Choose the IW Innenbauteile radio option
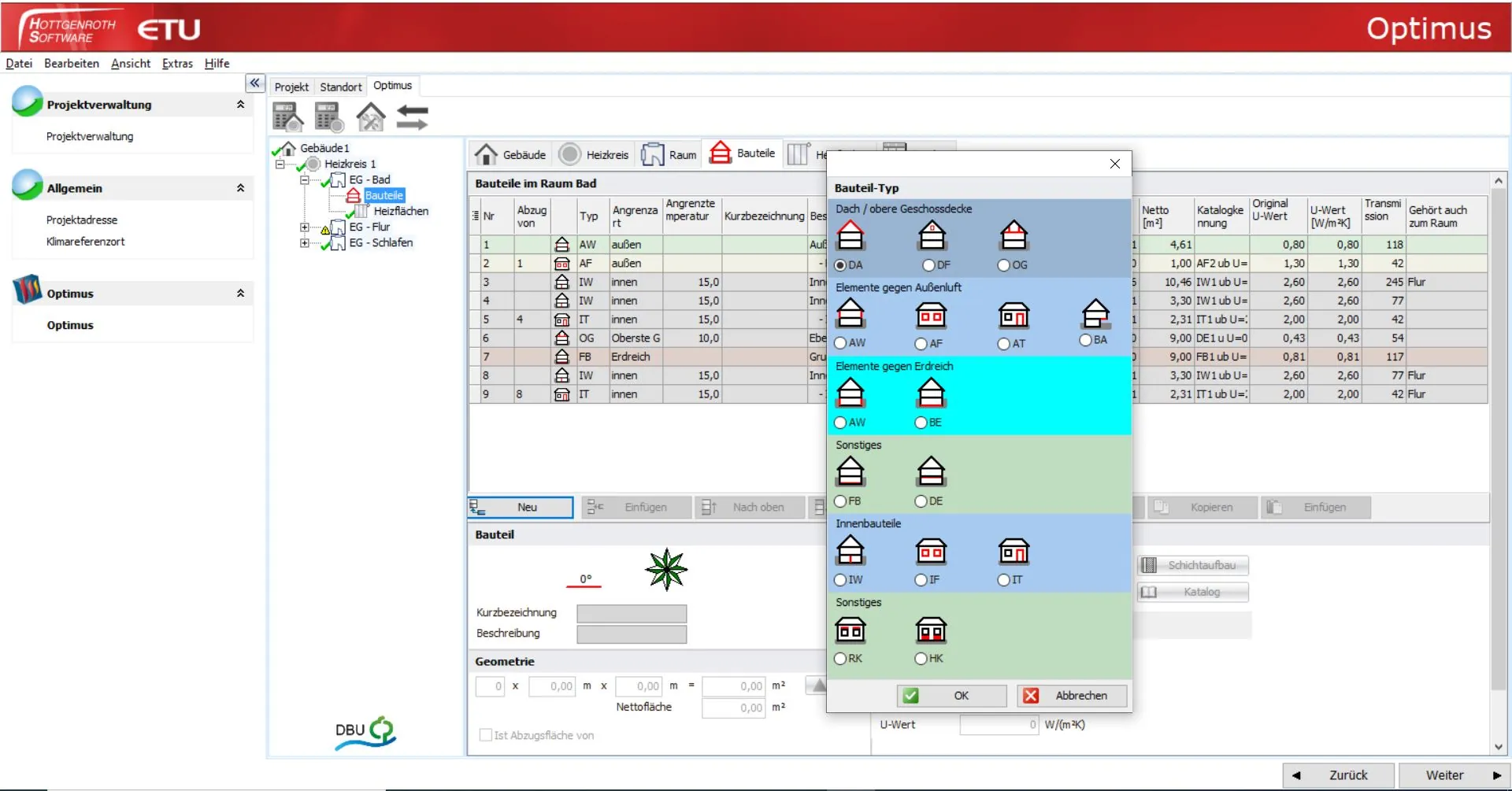Image resolution: width=1512 pixels, height=791 pixels. [x=840, y=580]
